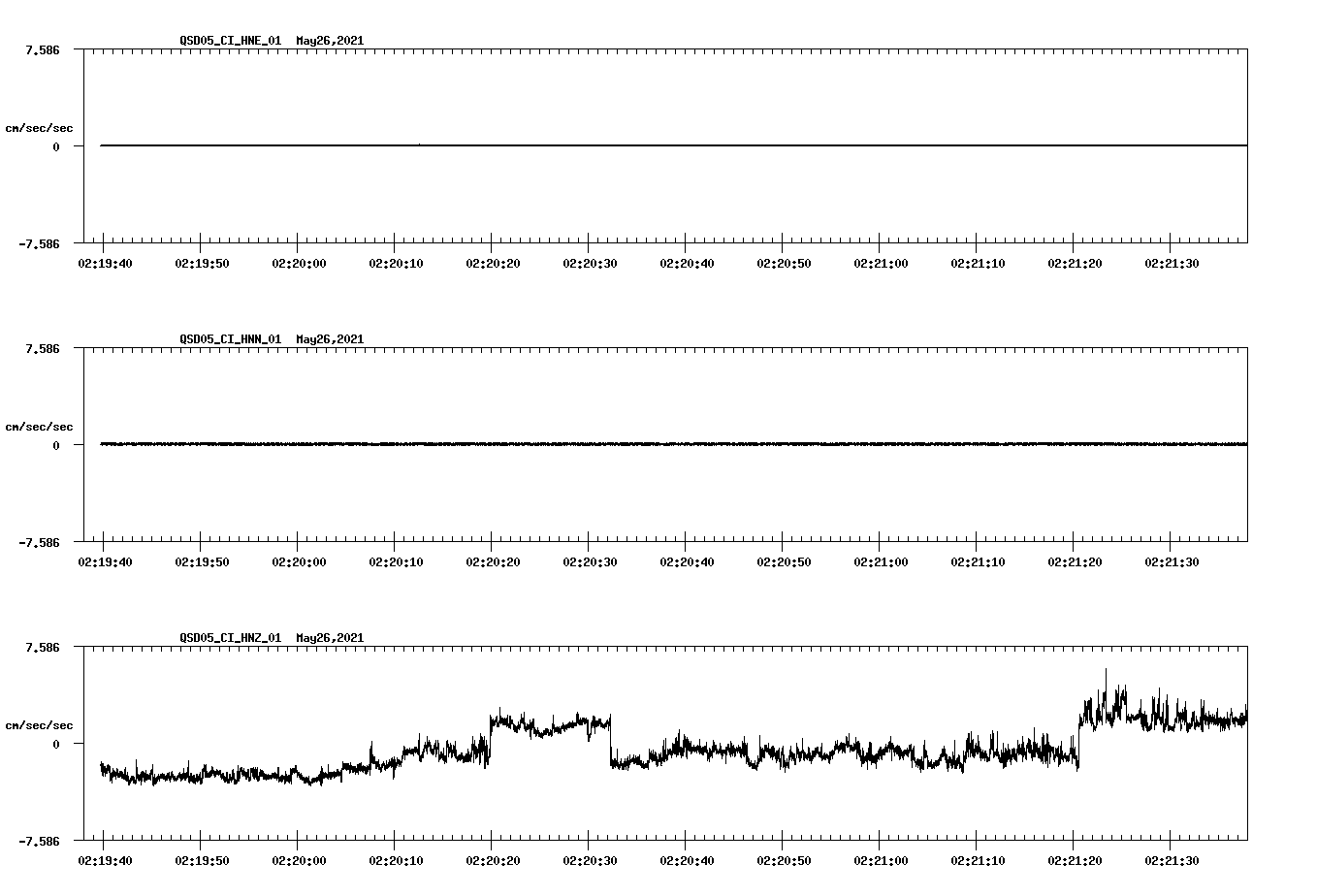The image size is (1317, 896).
Task: Click the -7.586 label below the HNN plot
Action: coord(41,542)
